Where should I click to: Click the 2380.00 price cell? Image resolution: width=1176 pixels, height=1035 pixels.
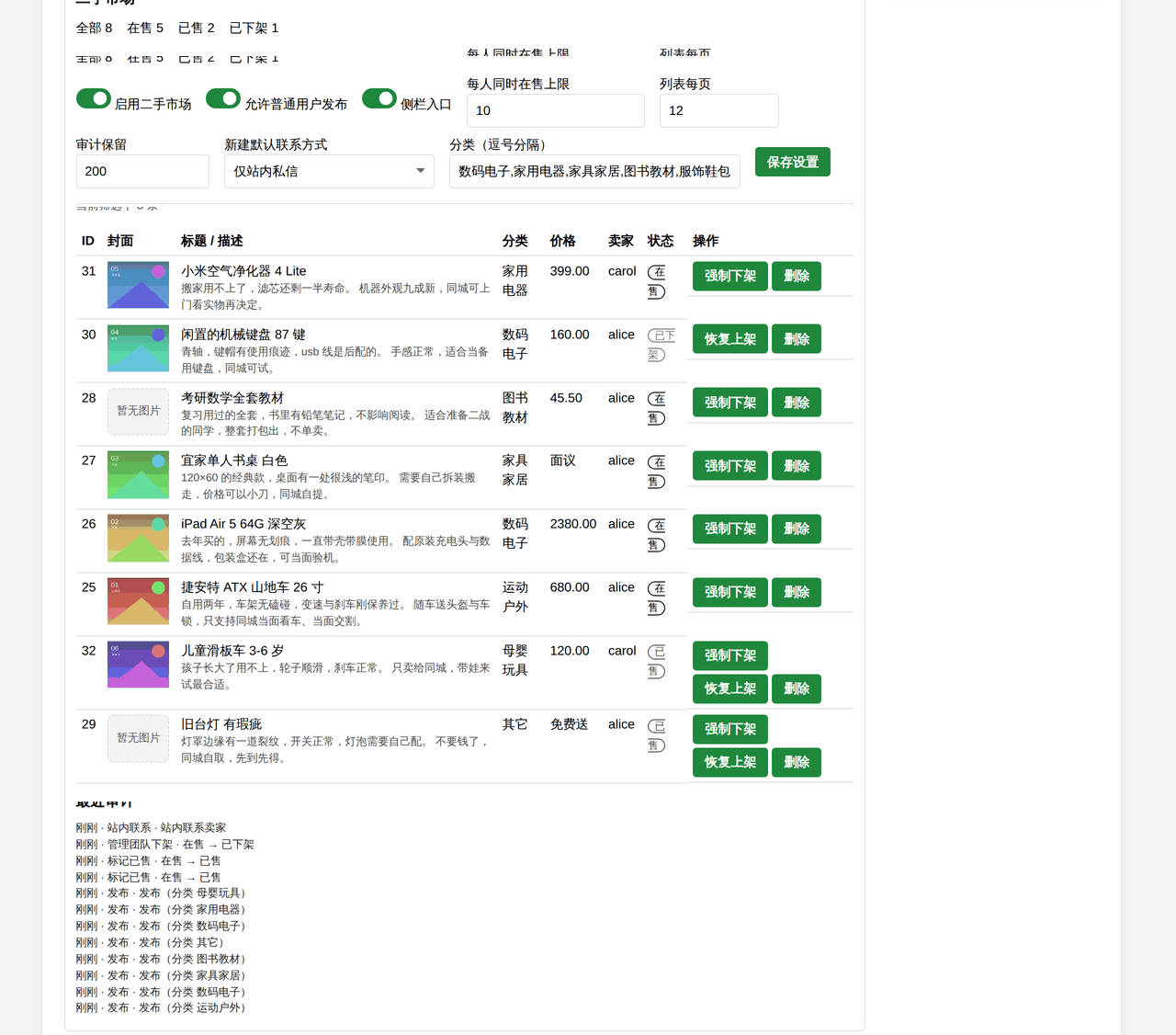pos(573,524)
